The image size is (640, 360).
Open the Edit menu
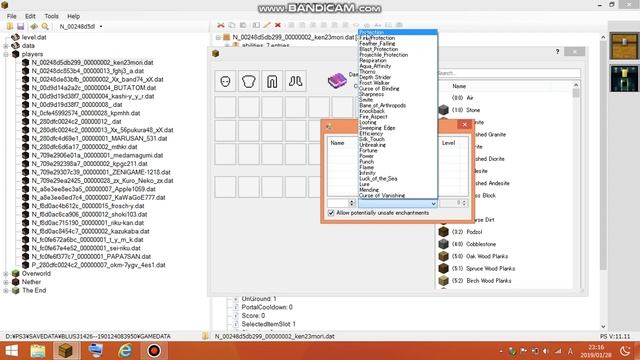[x=30, y=16]
